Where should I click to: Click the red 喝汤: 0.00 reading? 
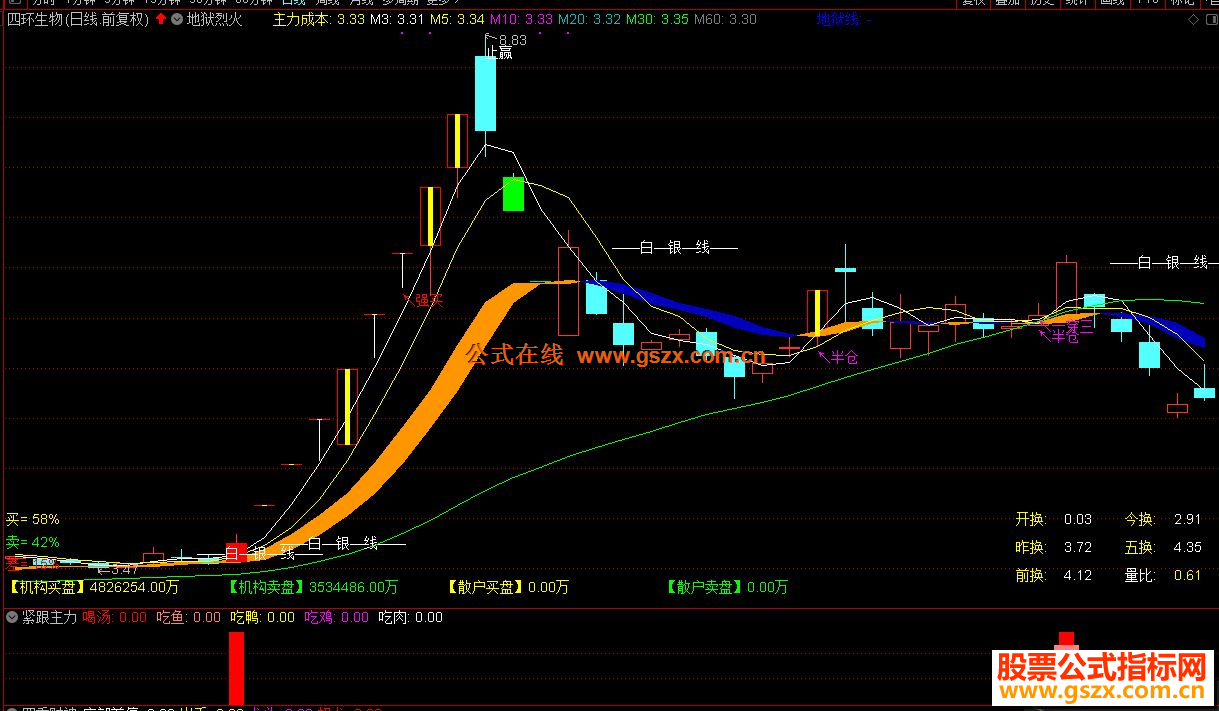115,618
